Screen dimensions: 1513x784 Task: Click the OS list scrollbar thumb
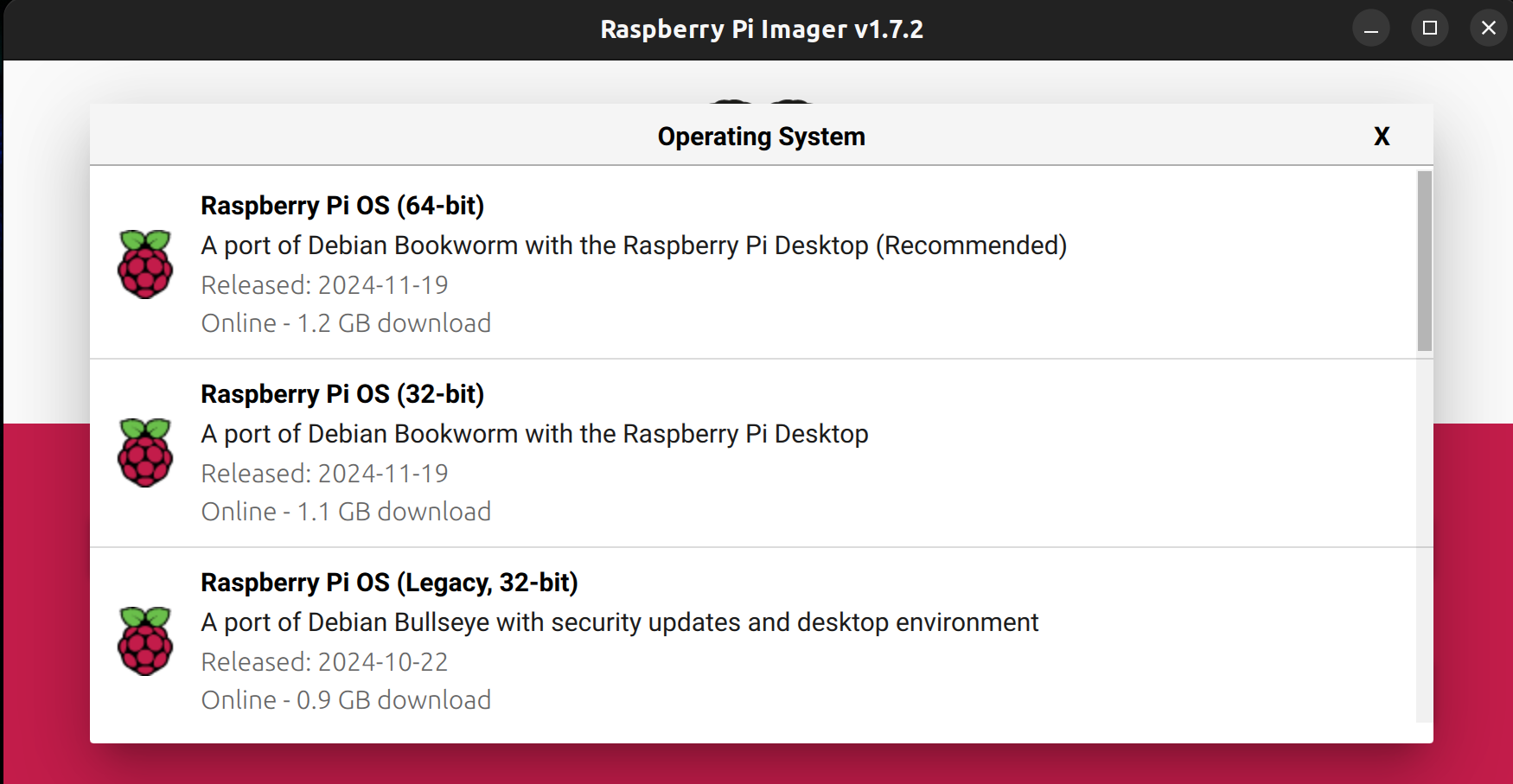pyautogui.click(x=1424, y=261)
